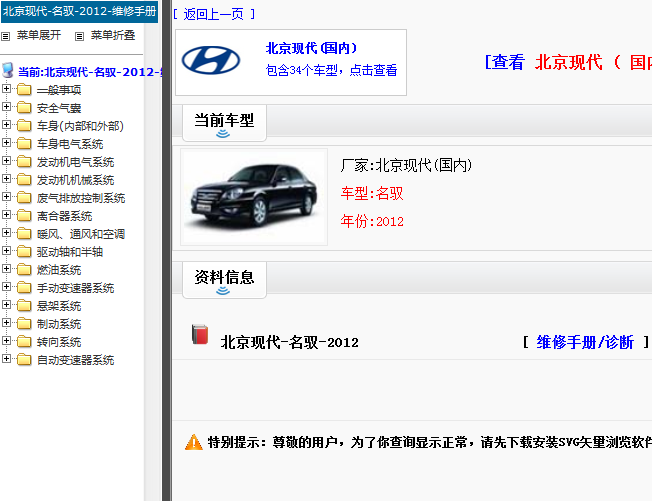Click the black 名驭 car thumbnail
The image size is (652, 501).
(254, 197)
